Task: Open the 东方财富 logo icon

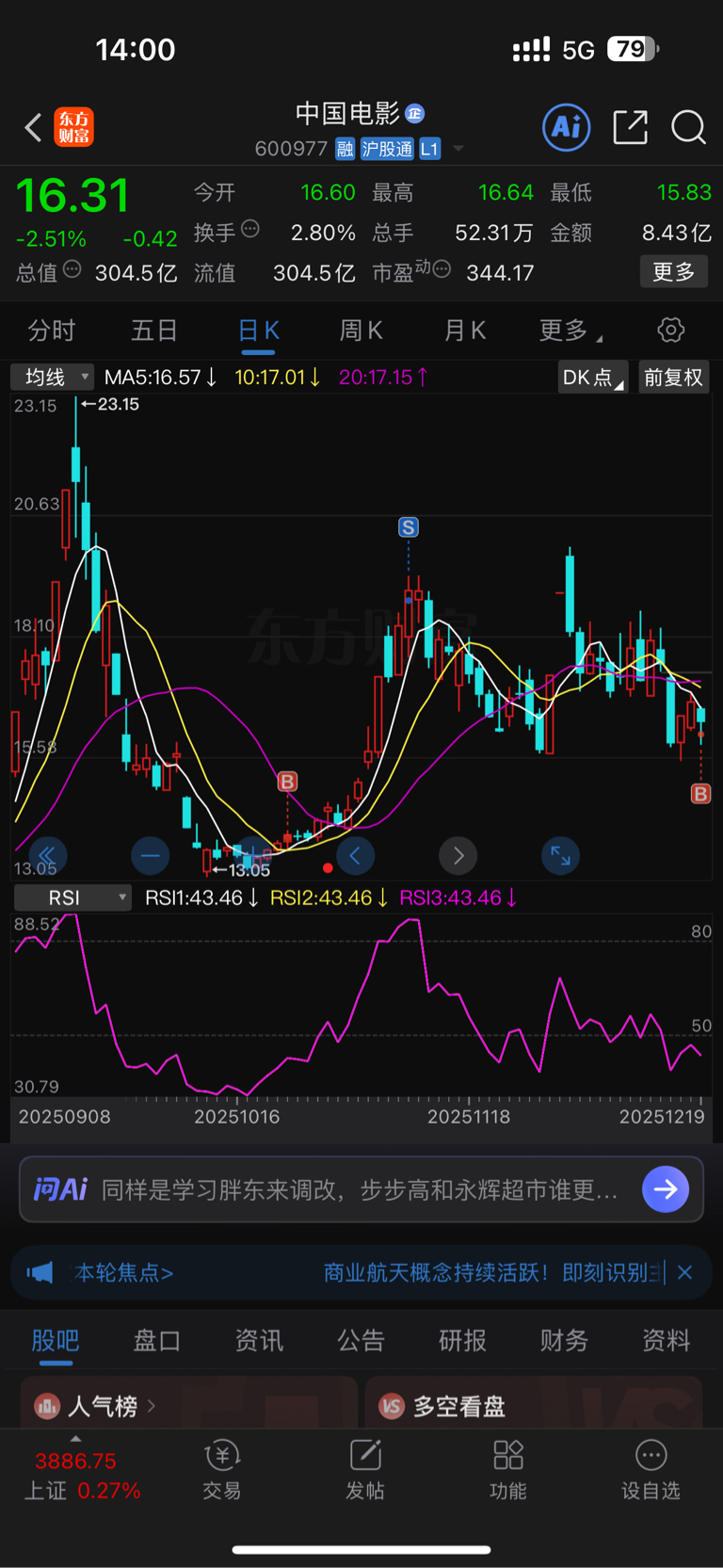Action: click(x=73, y=127)
